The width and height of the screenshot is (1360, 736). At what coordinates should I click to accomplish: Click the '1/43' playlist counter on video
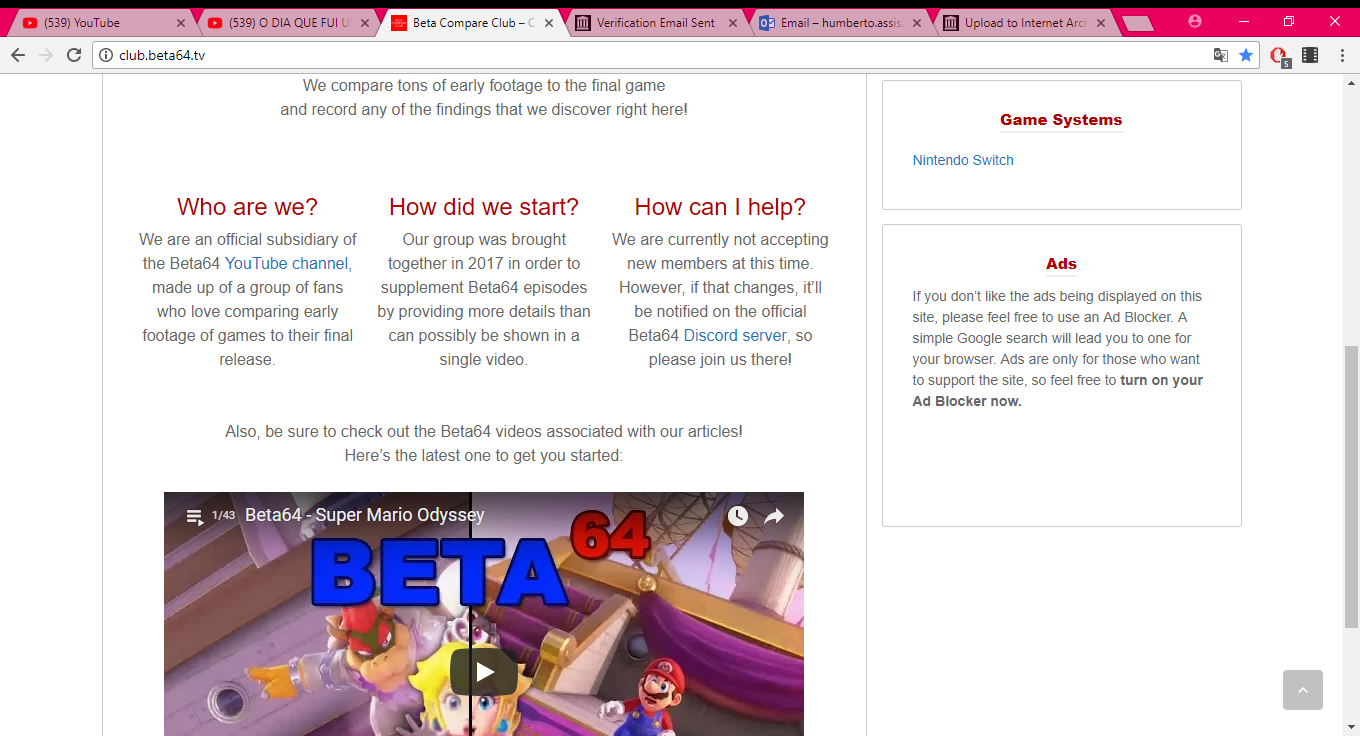[x=224, y=516]
